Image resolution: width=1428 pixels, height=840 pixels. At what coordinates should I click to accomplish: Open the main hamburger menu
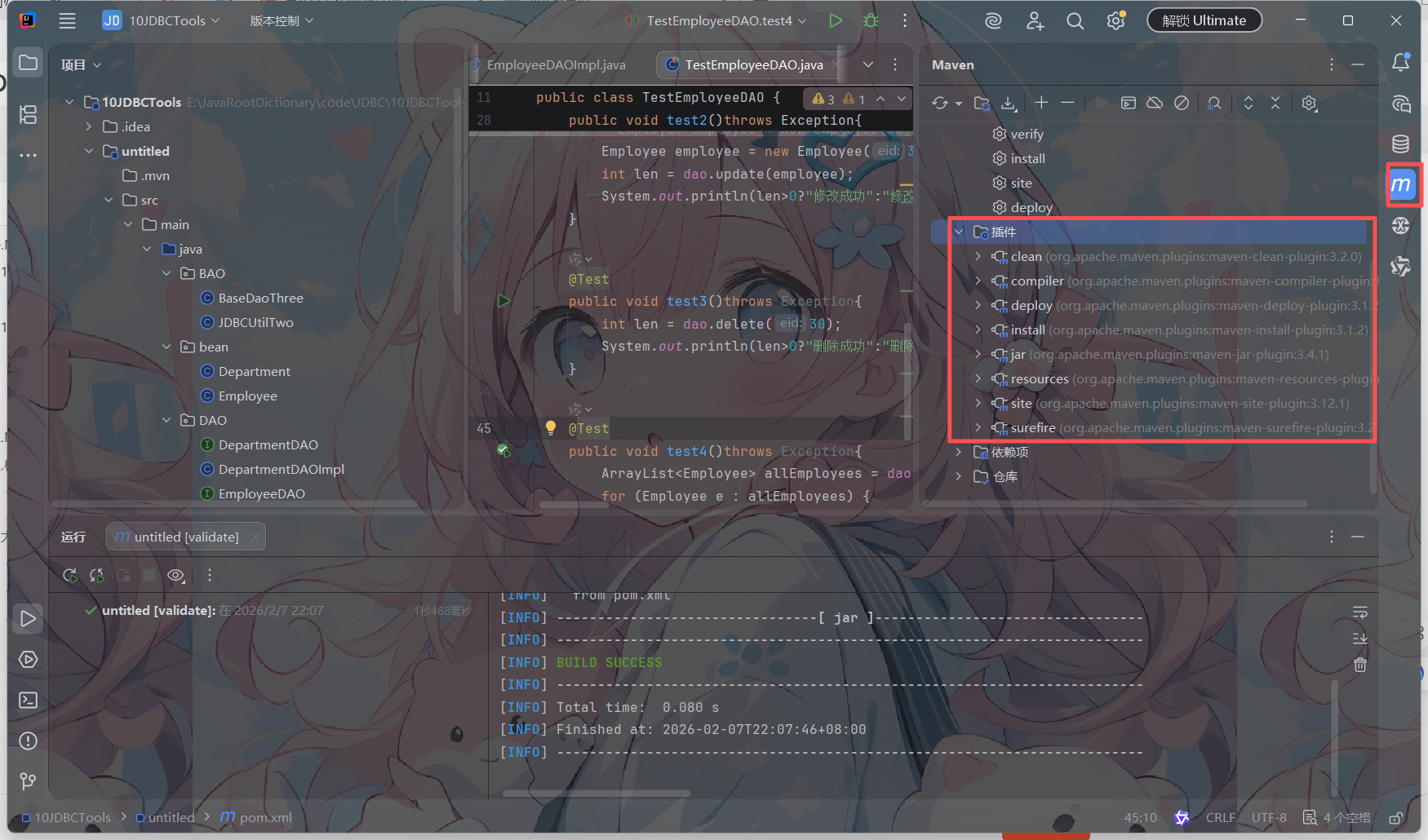[x=67, y=21]
